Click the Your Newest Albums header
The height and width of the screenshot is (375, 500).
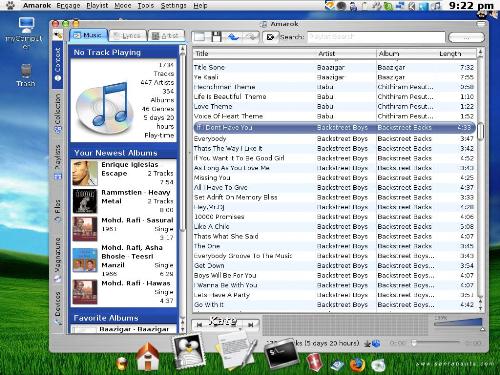pos(123,153)
